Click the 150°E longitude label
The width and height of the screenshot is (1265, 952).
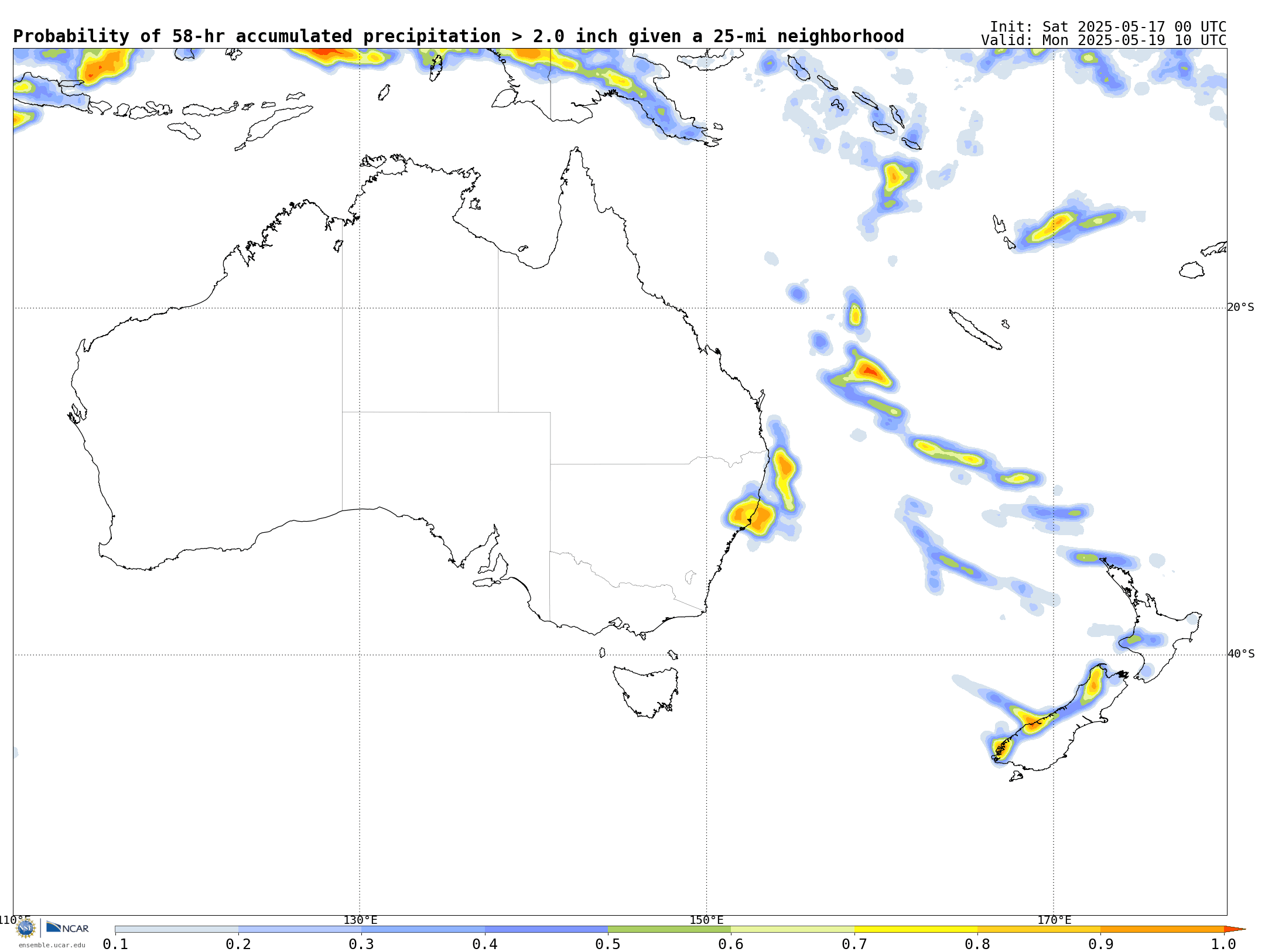(x=706, y=920)
